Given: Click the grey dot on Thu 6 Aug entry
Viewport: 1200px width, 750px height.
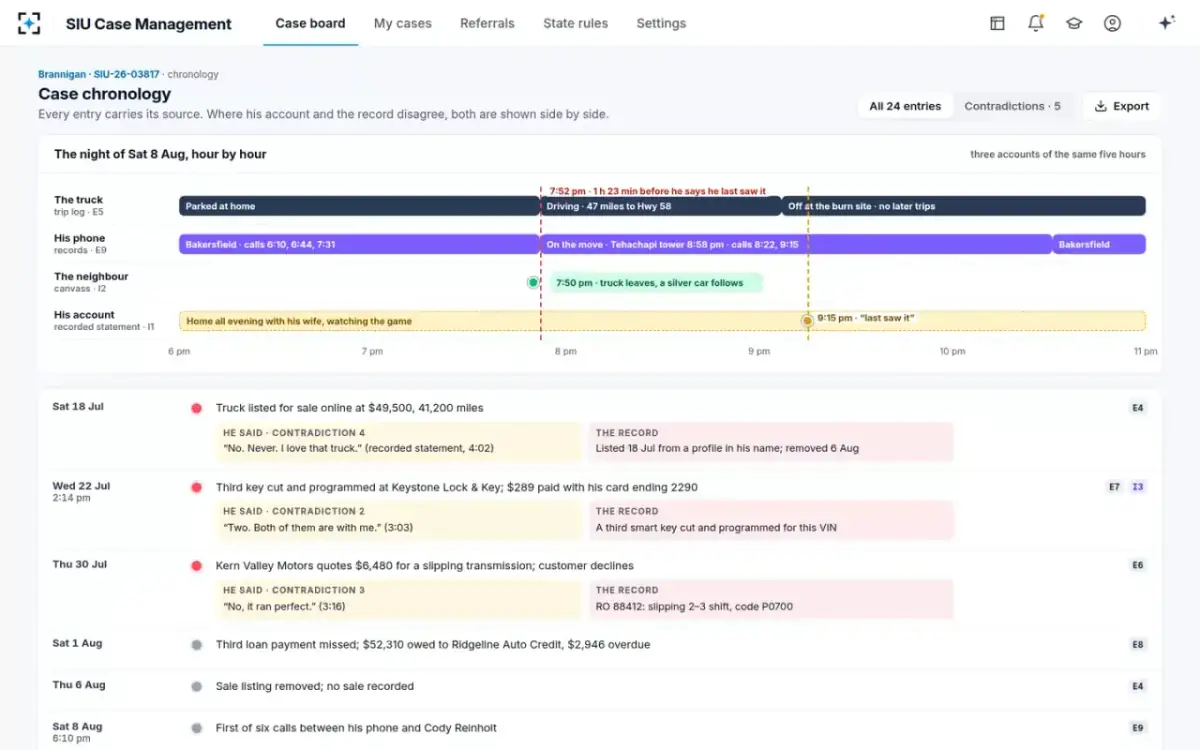Looking at the screenshot, I should pyautogui.click(x=196, y=687).
